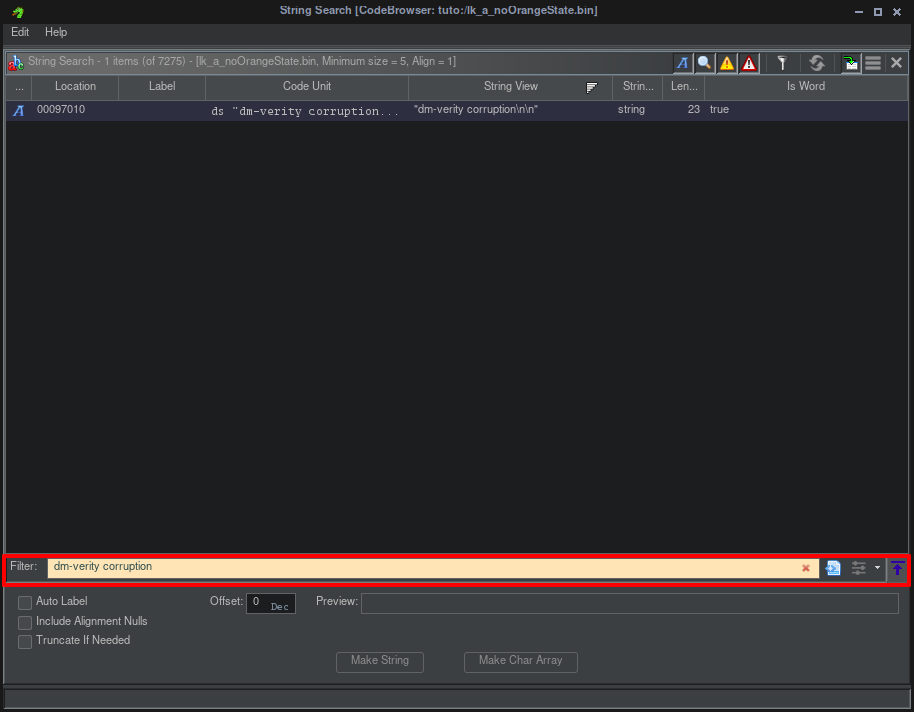Open the Edit menu
Viewport: 914px width, 712px height.
click(x=20, y=32)
